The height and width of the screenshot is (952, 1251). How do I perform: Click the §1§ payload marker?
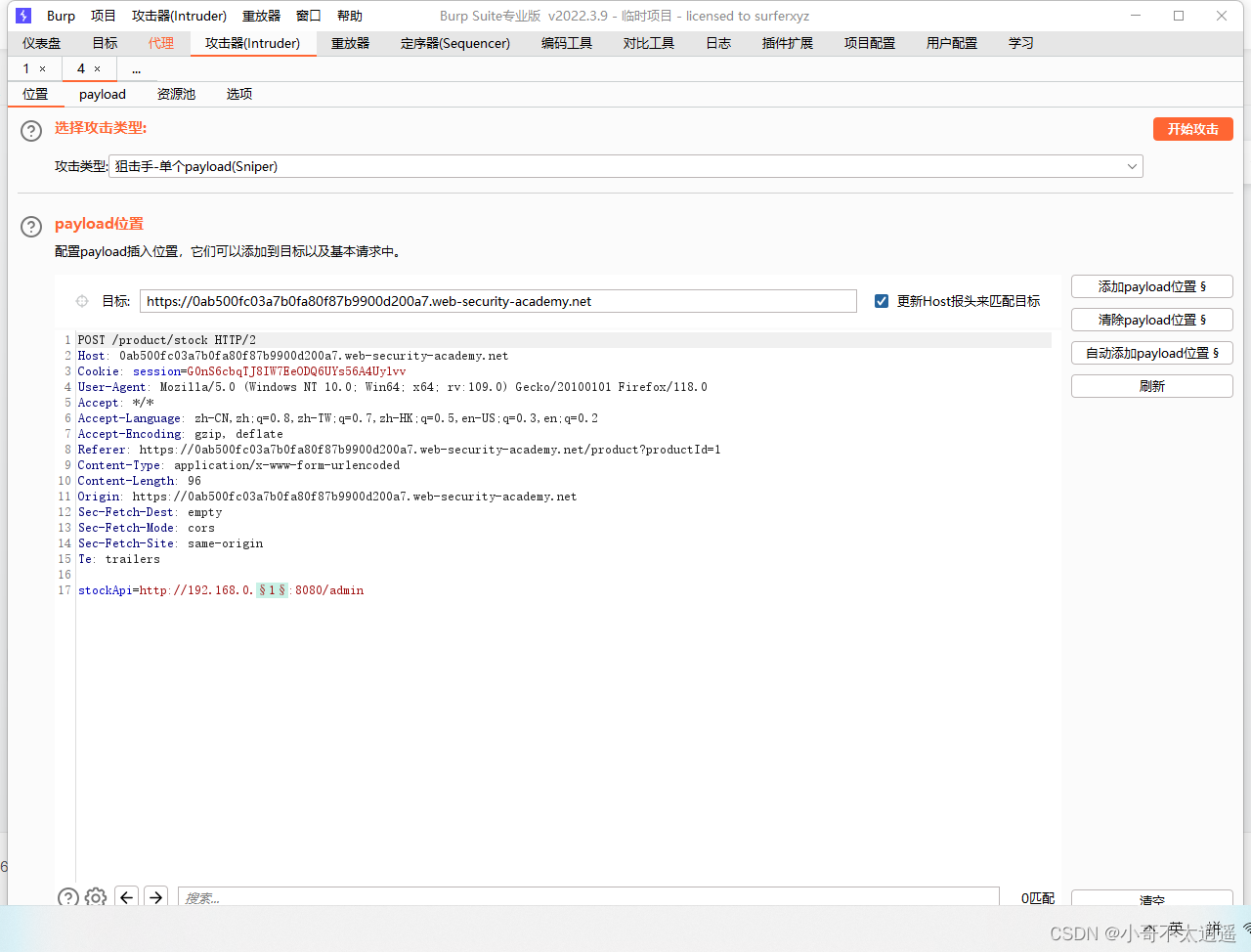pos(272,590)
